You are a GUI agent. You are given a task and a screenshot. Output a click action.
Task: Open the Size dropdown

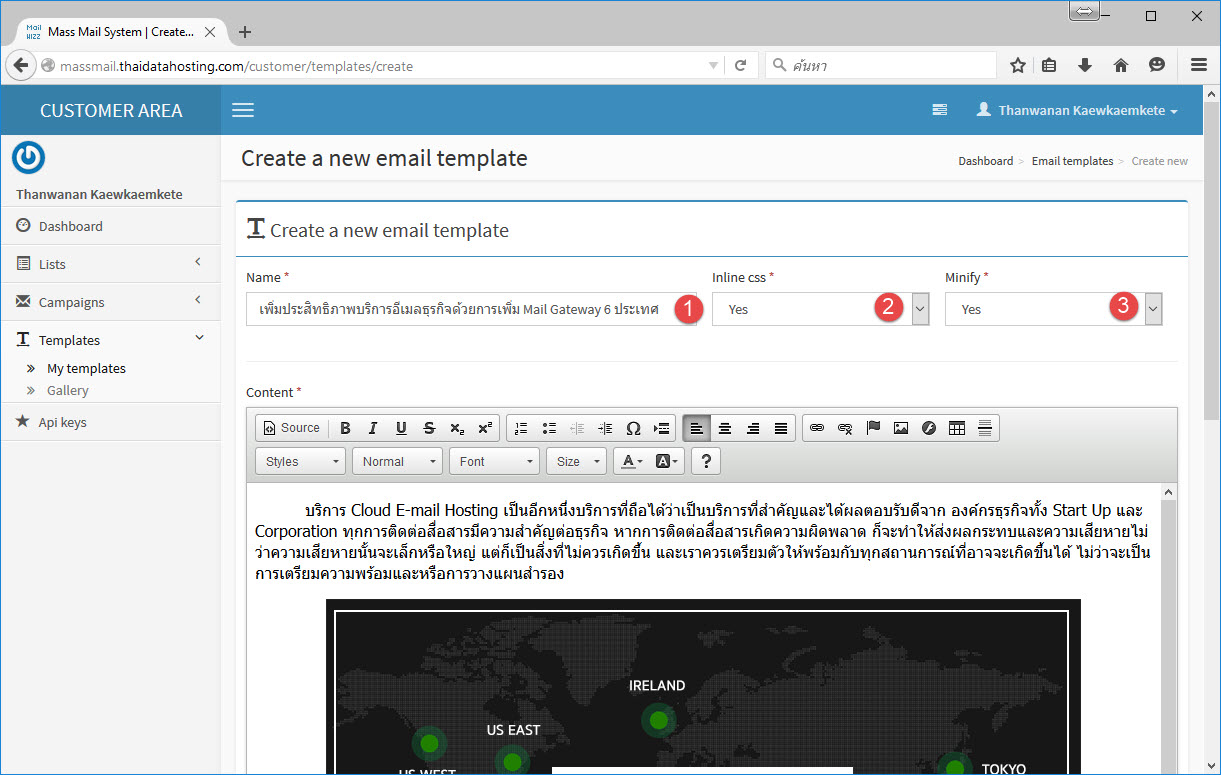[x=576, y=461]
